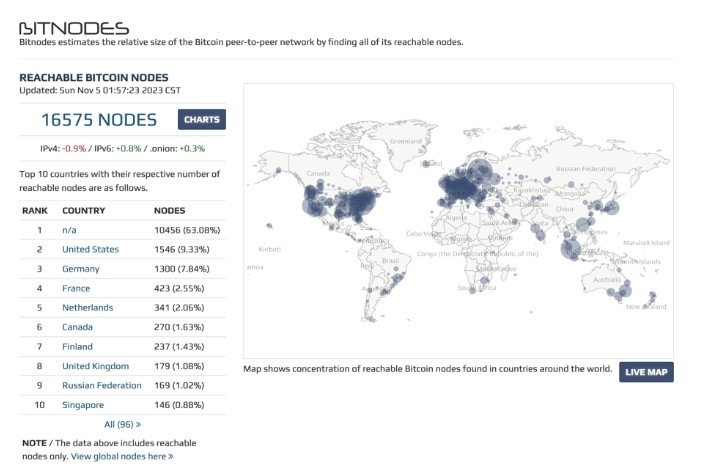Open the Russian Federation link
705x470 pixels.
tap(102, 385)
